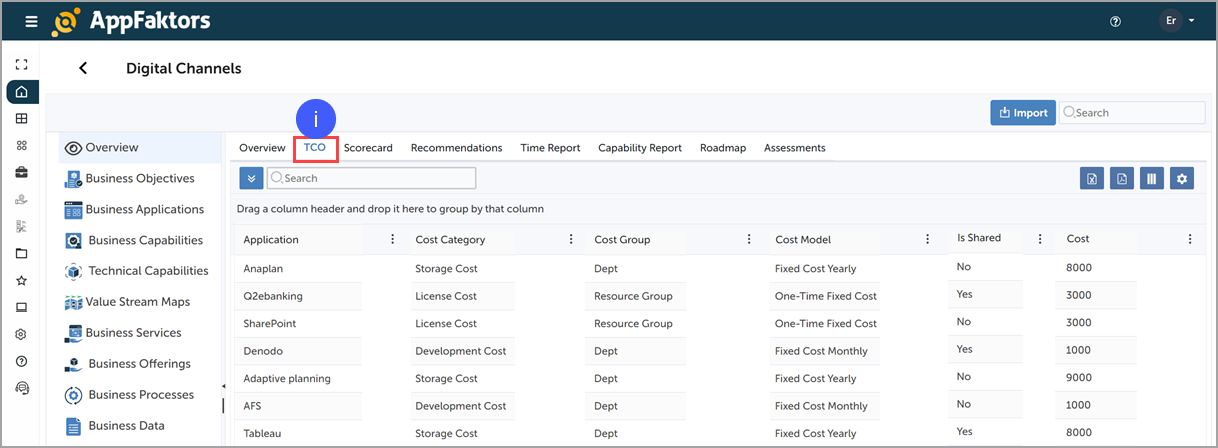
Task: Open Business Applications in the sidebar
Action: tap(144, 209)
